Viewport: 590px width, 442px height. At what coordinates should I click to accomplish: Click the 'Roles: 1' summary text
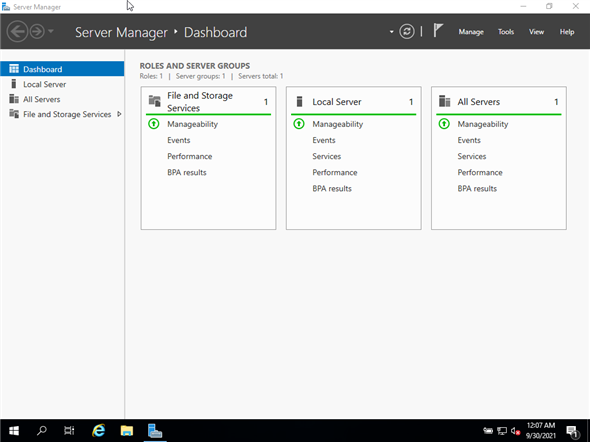point(151,76)
